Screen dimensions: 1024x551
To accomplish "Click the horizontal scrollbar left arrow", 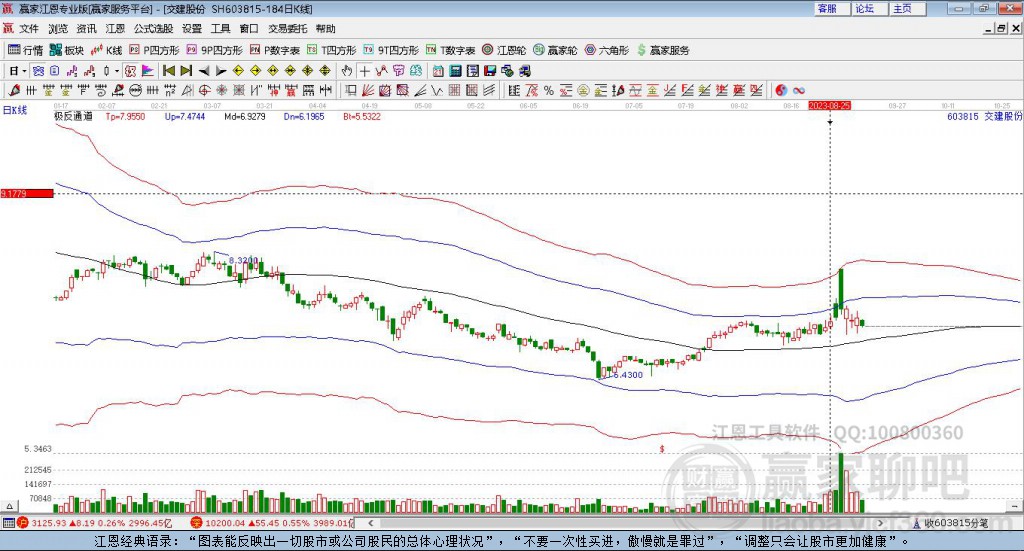I will tap(370, 523).
